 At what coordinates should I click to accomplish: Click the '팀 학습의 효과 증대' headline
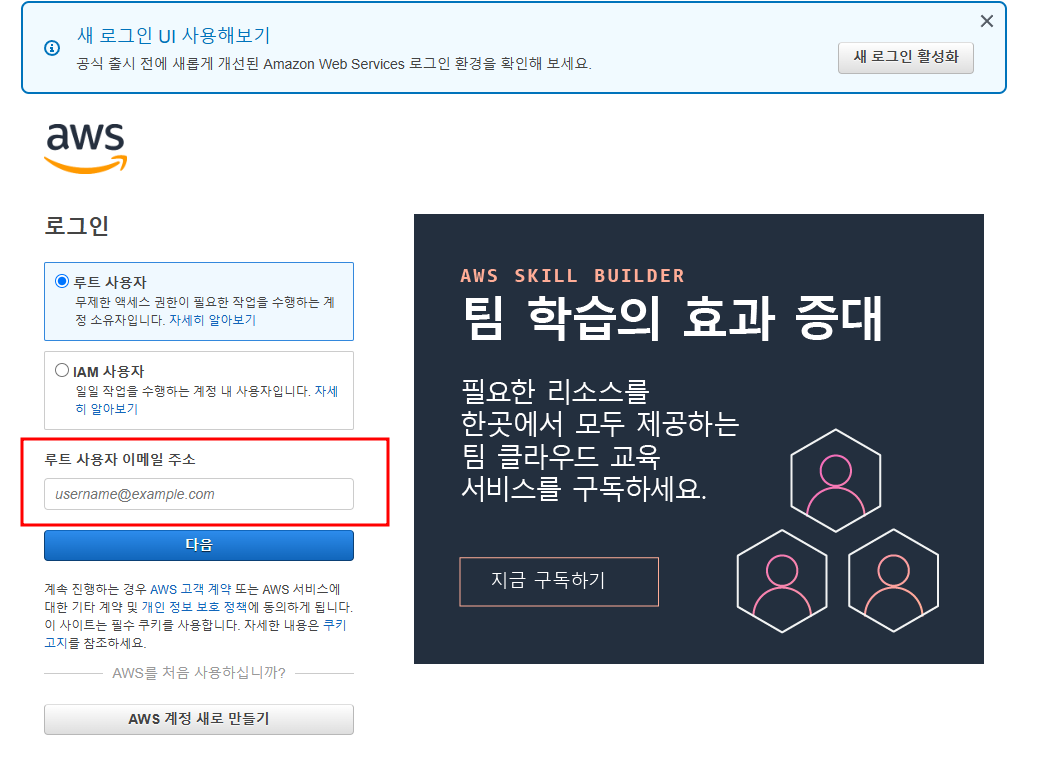click(672, 318)
